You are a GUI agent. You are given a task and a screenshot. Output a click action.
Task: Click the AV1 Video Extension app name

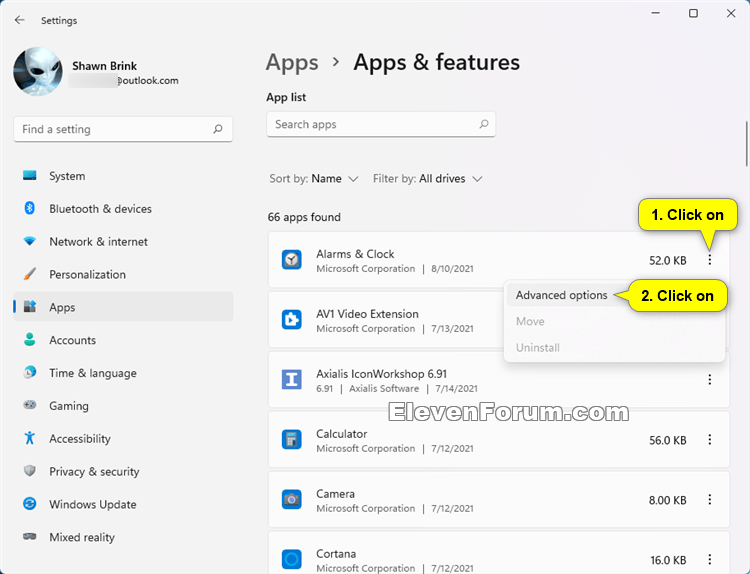pos(367,314)
